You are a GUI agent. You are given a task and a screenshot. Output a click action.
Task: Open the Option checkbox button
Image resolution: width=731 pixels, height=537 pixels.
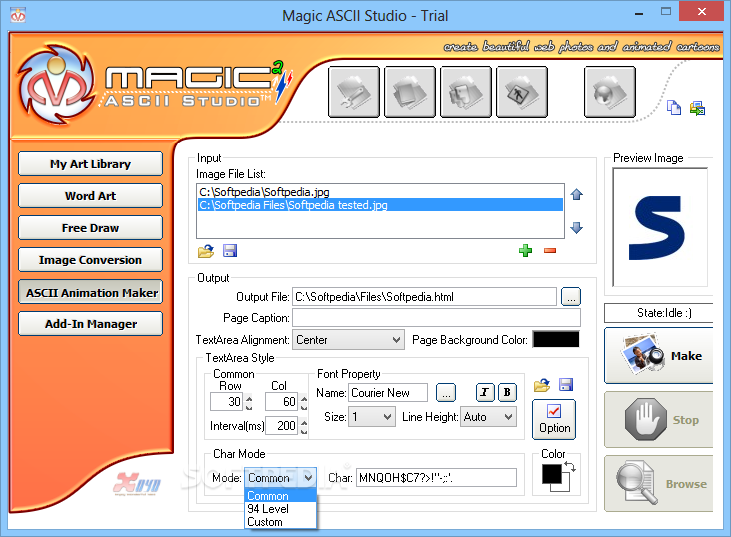coord(554,419)
